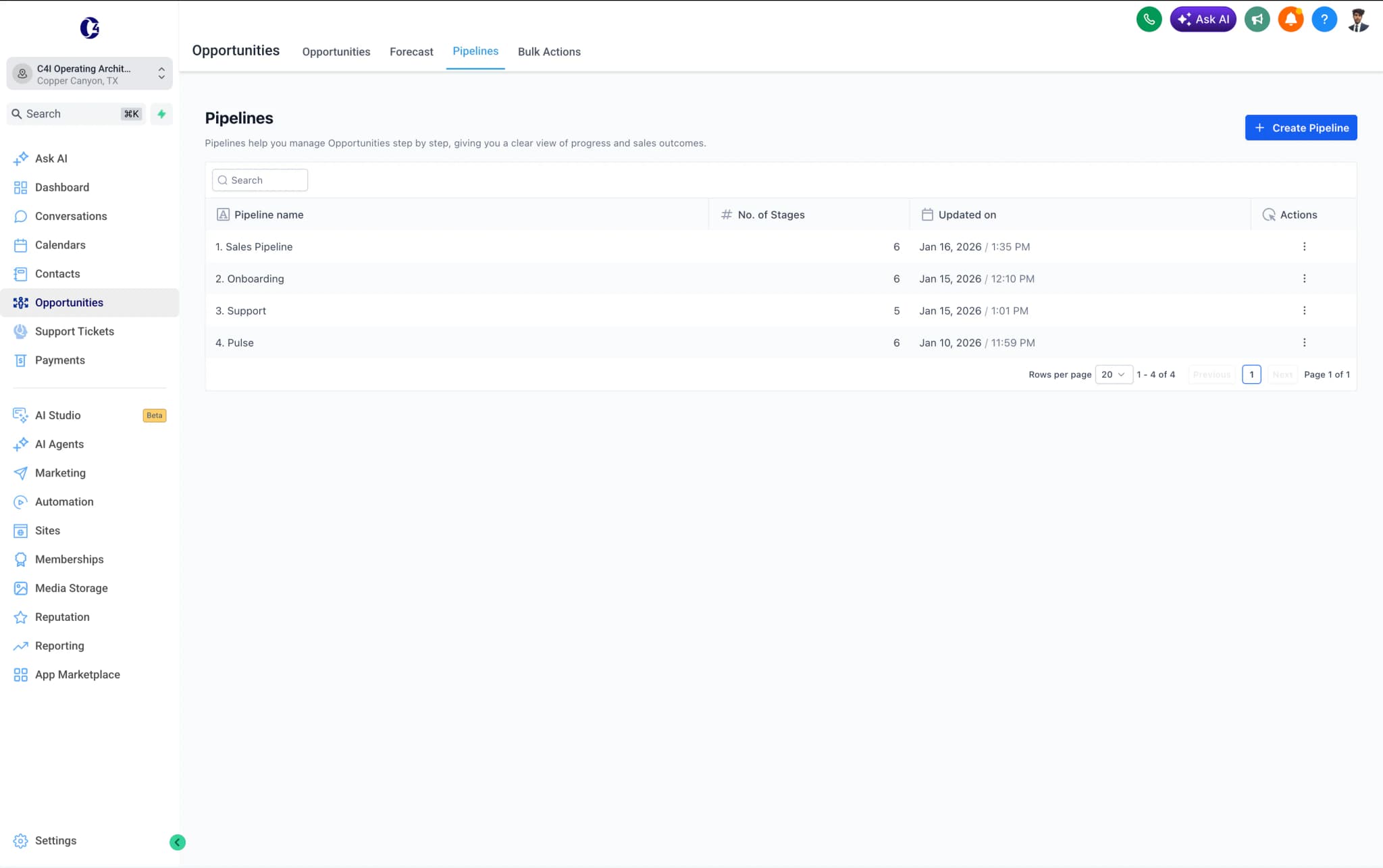Click the '1. Sales Pipeline' name
Screen dimensions: 1383x868
(x=254, y=247)
